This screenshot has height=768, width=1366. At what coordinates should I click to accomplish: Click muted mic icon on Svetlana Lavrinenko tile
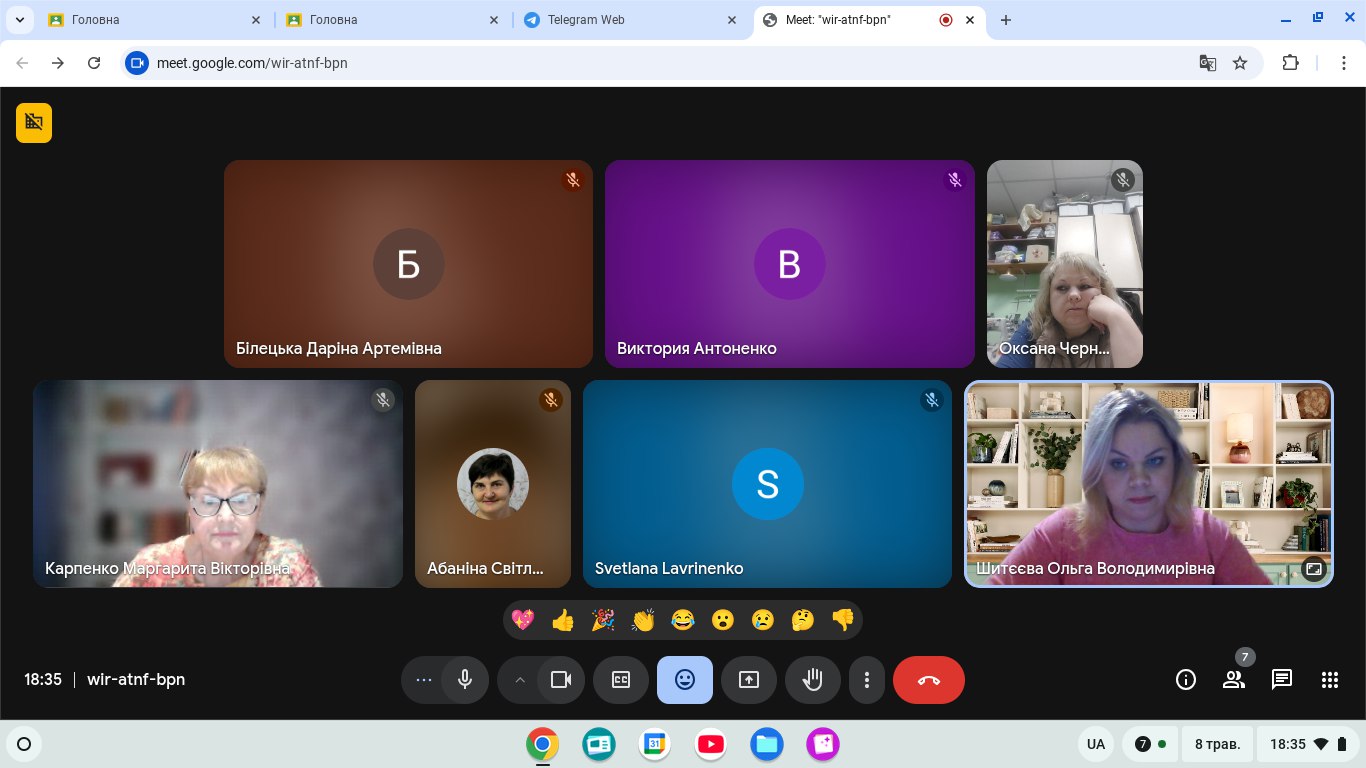(932, 400)
